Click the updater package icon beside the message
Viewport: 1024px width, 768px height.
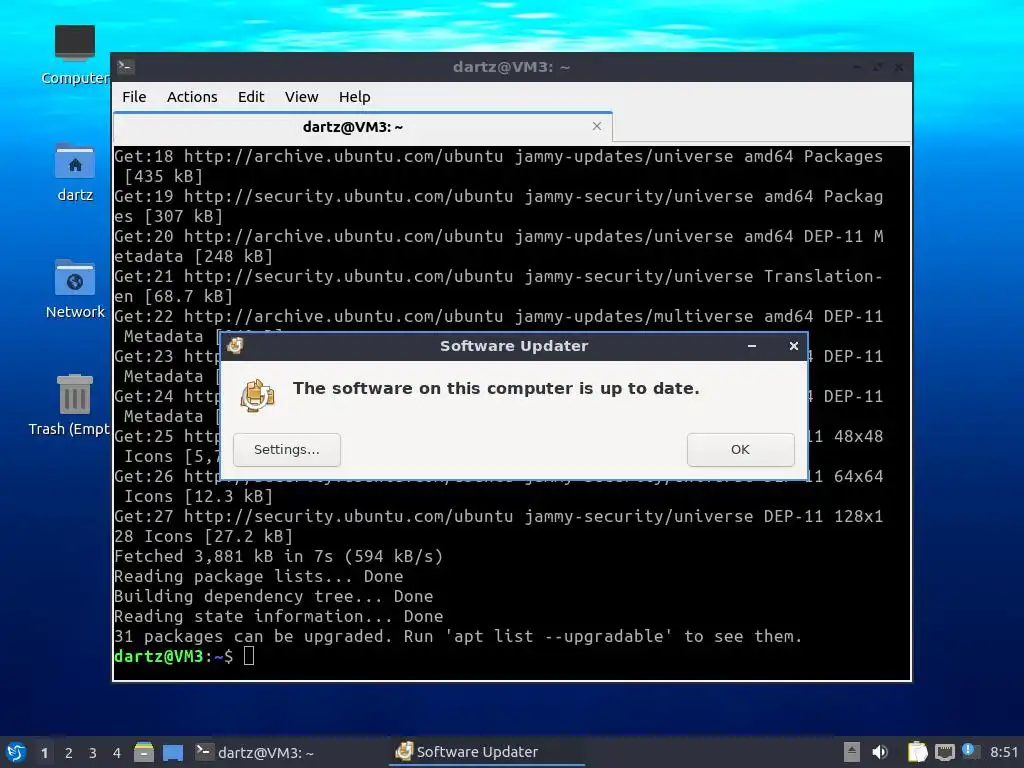click(x=257, y=395)
